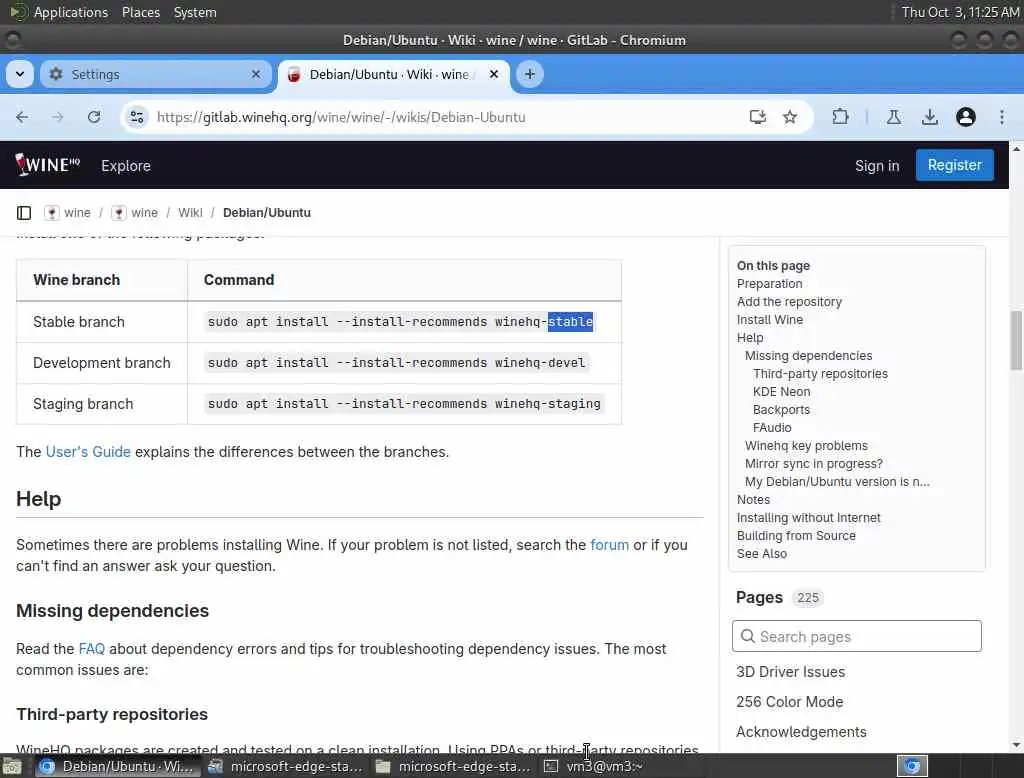Open the System menu
Viewport: 1024px width, 778px height.
click(195, 12)
